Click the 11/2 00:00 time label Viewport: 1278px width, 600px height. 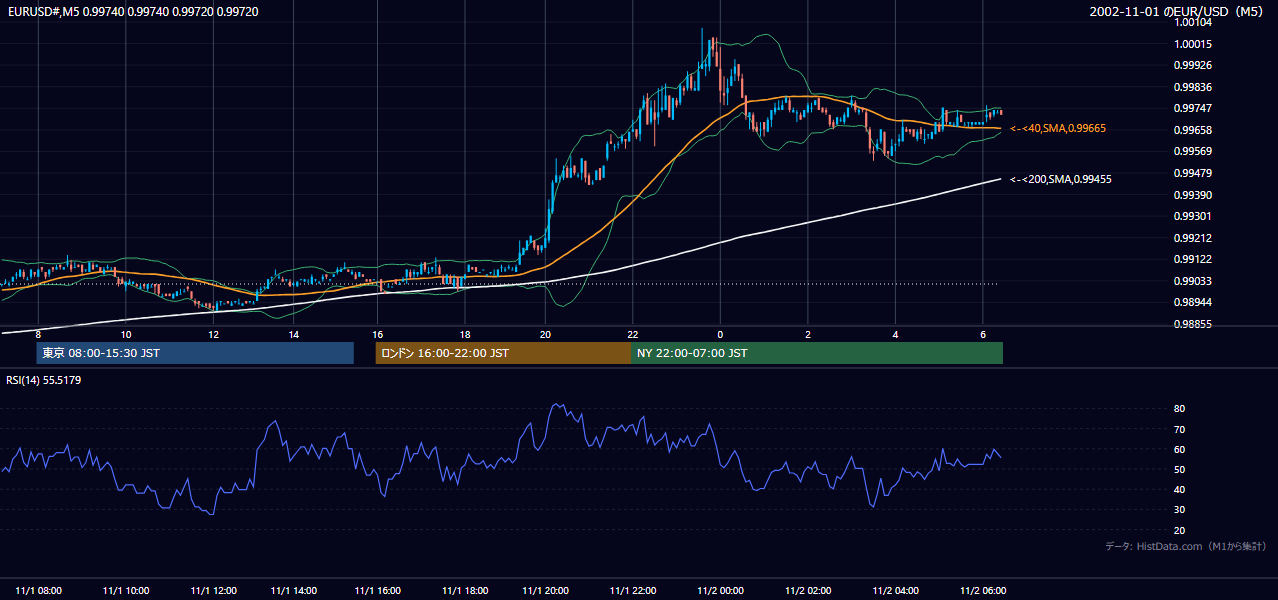[x=721, y=591]
